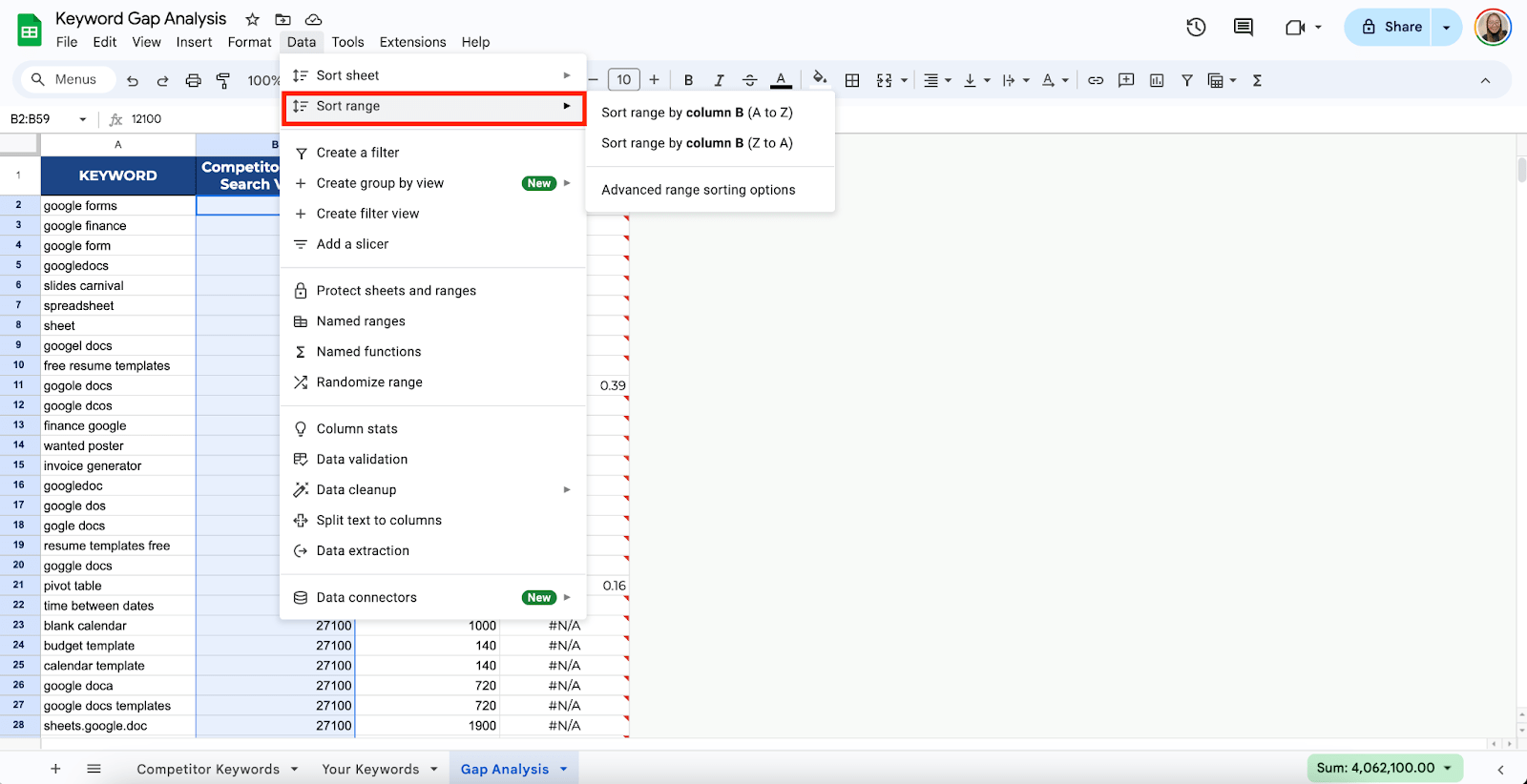Click the print icon in toolbar
This screenshot has width=1527, height=784.
click(x=193, y=81)
